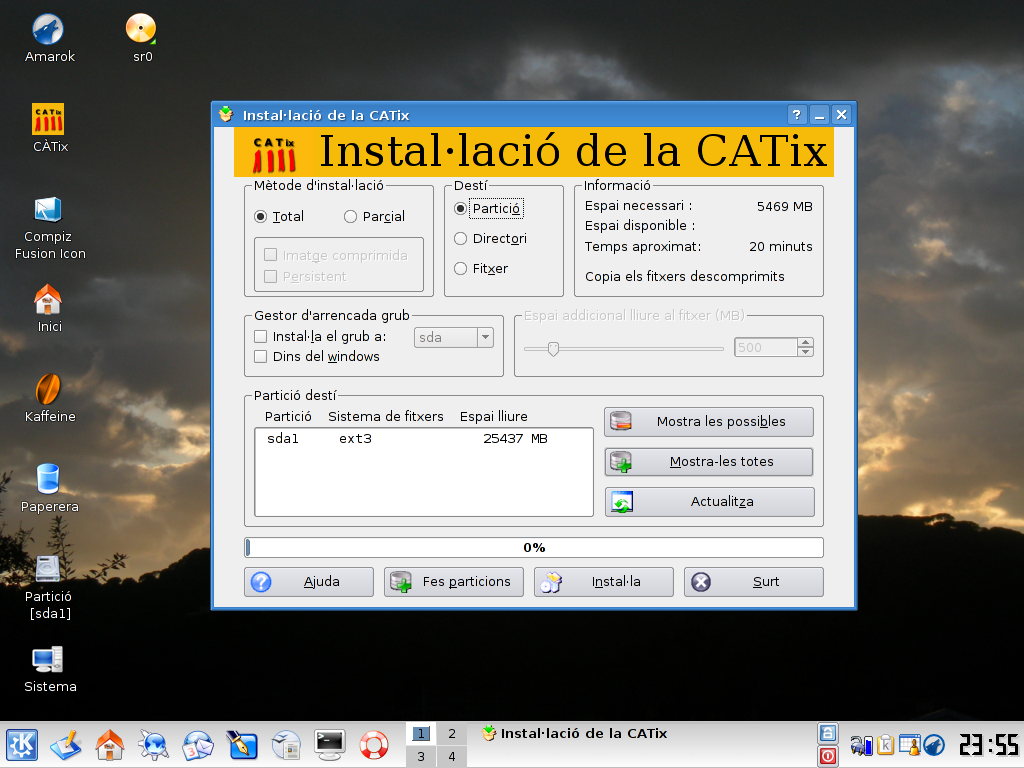This screenshot has width=1024, height=768.
Task: Click the Partició column header
Action: coord(288,416)
